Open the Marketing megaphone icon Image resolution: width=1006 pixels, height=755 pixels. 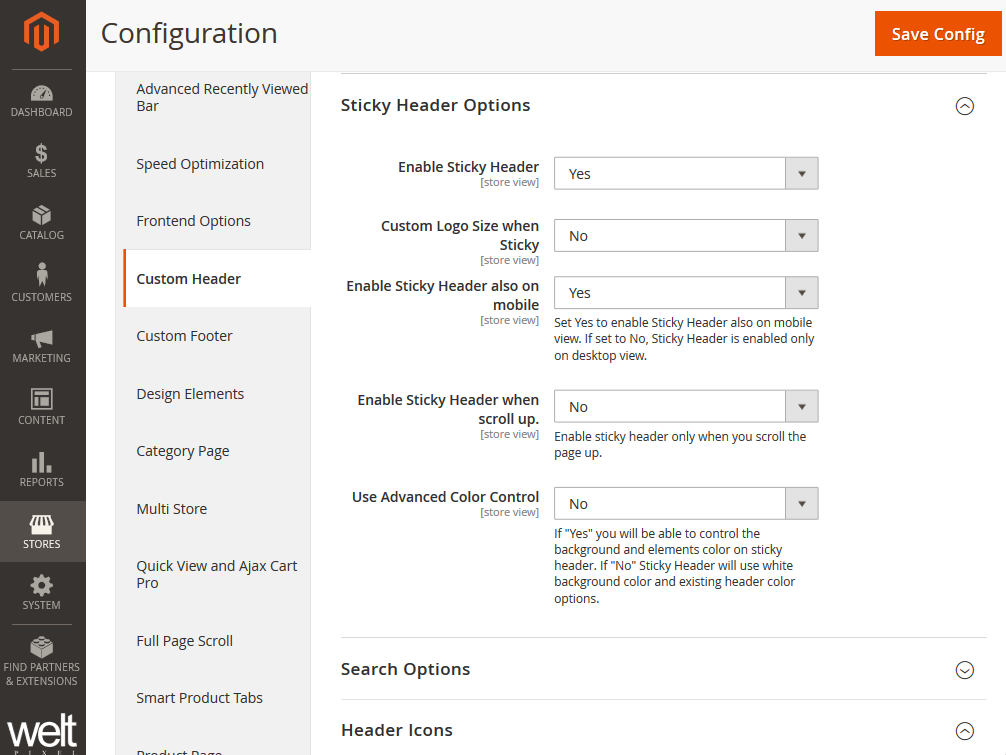coord(42,339)
